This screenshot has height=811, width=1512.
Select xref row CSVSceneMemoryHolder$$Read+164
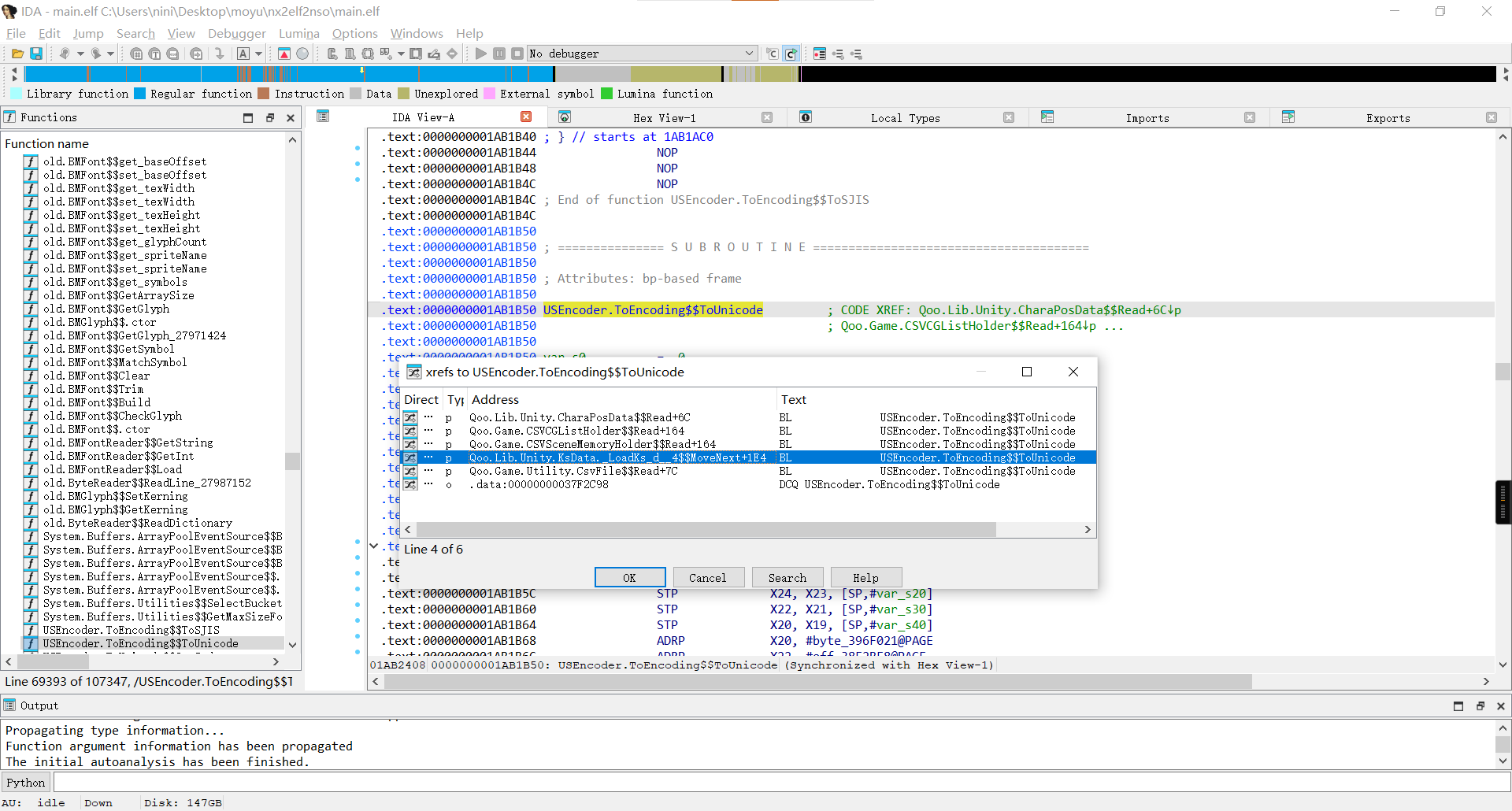[748, 444]
